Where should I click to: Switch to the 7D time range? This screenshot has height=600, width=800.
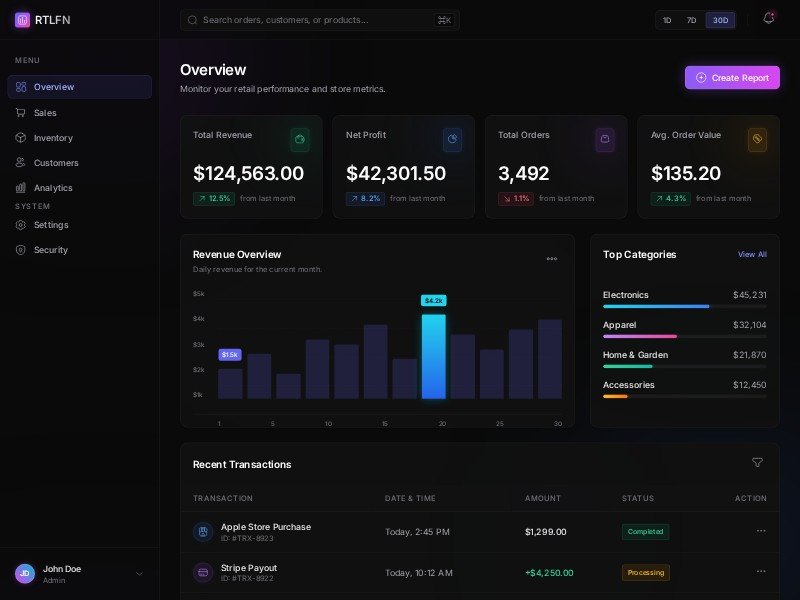[691, 20]
